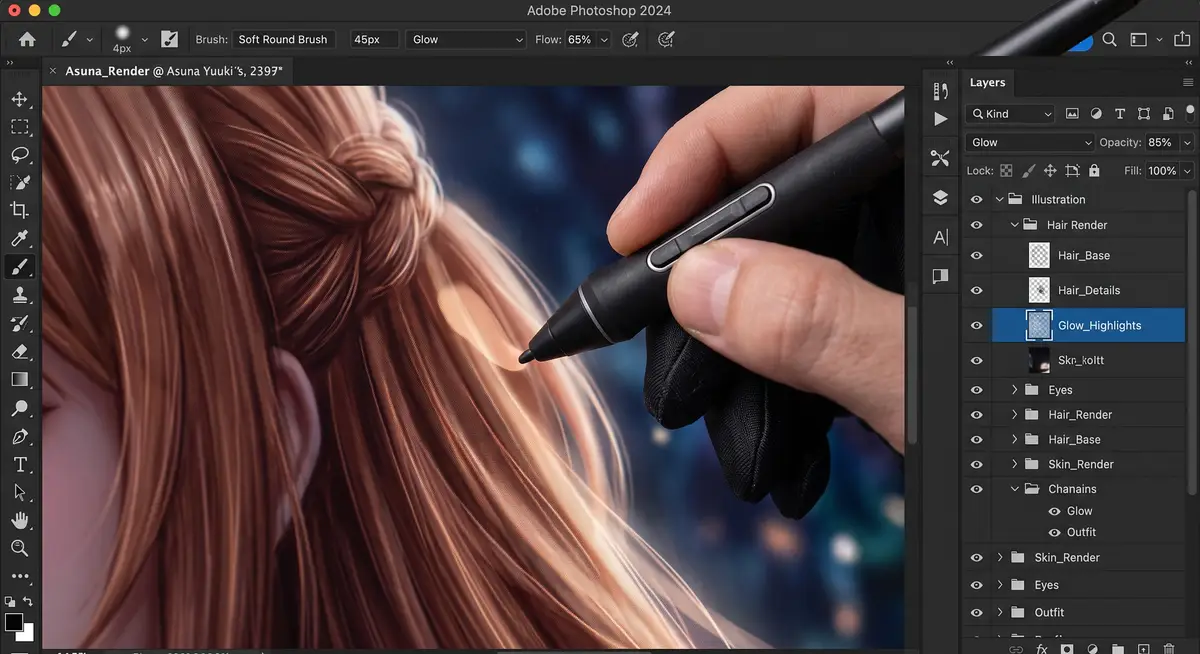Select the Asuna_Render document tab

(173, 71)
